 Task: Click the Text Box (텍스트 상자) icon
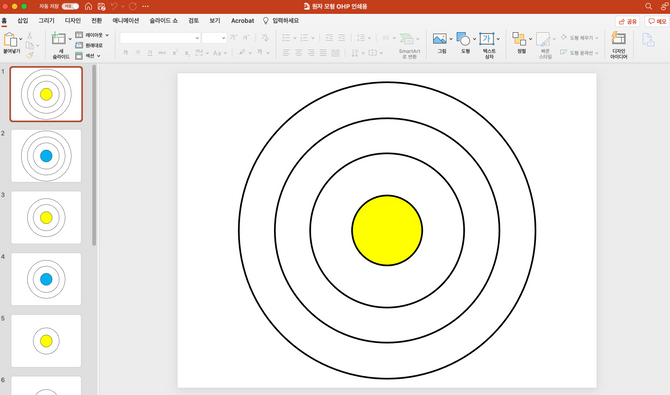(x=487, y=39)
